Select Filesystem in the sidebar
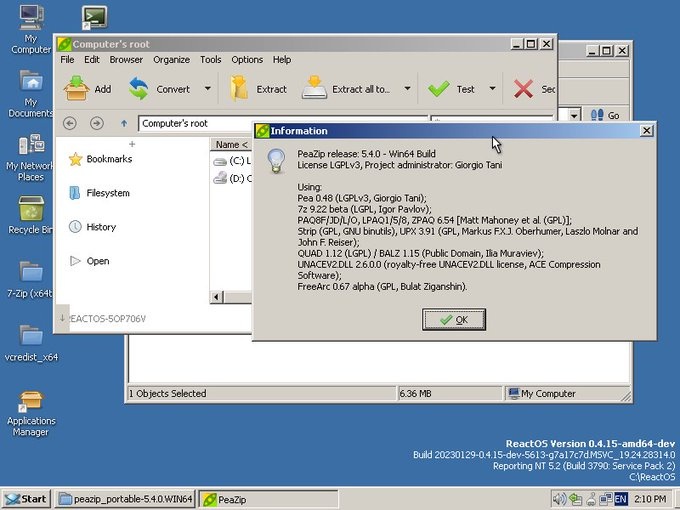The width and height of the screenshot is (680, 510). [x=99, y=193]
